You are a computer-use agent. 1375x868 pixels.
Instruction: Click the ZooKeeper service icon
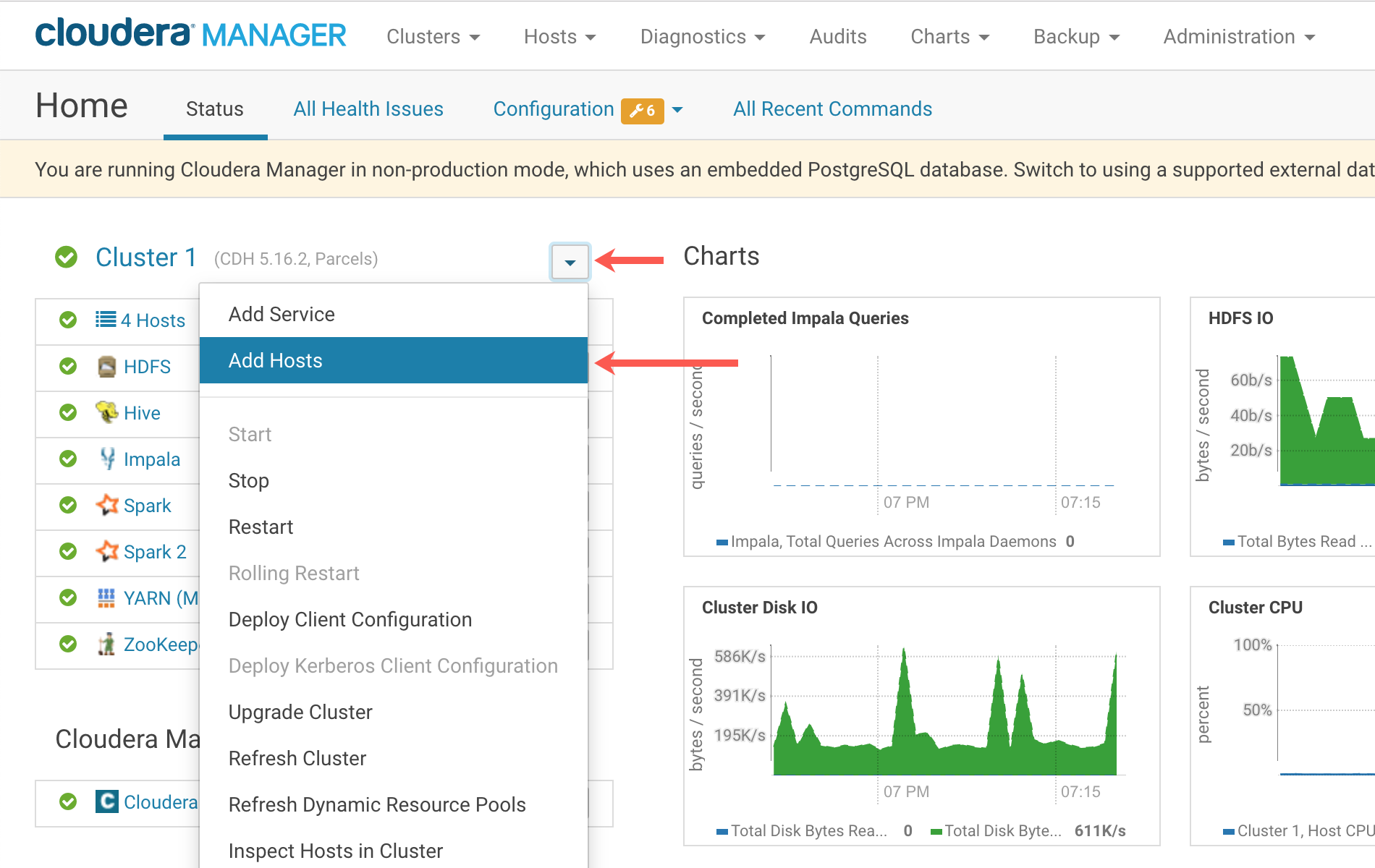[x=107, y=644]
